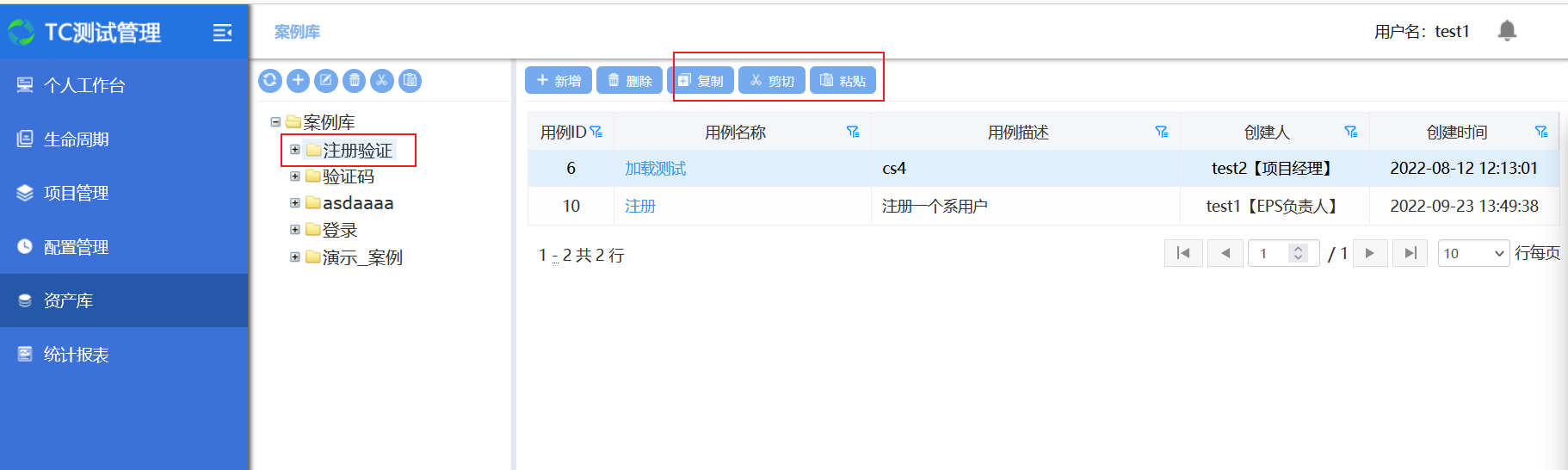Click the 2022-08-12 12:13:01 timestamp cell
Viewport: 1568px width, 470px height.
(1464, 169)
